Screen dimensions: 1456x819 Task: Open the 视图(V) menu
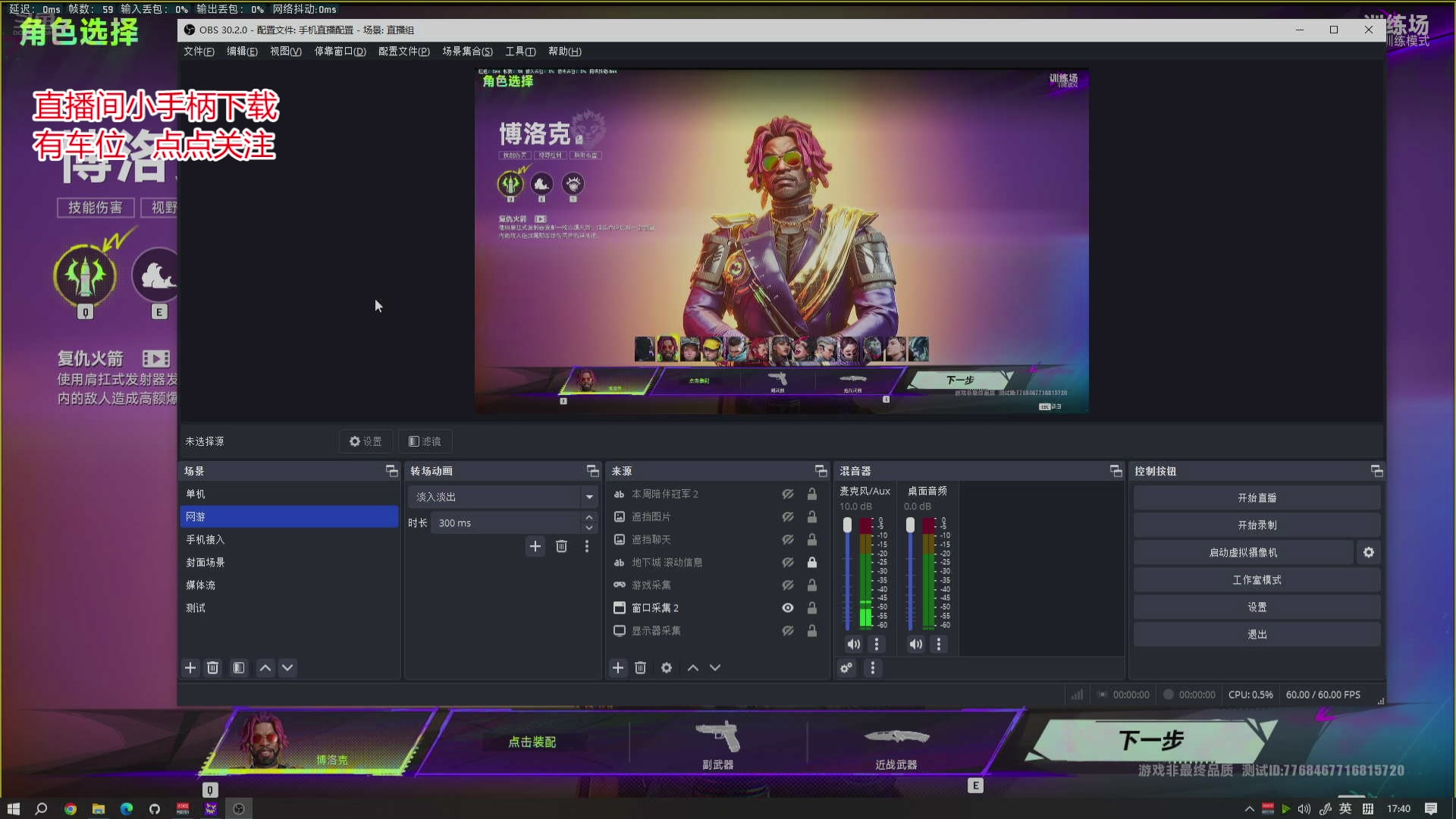point(286,52)
